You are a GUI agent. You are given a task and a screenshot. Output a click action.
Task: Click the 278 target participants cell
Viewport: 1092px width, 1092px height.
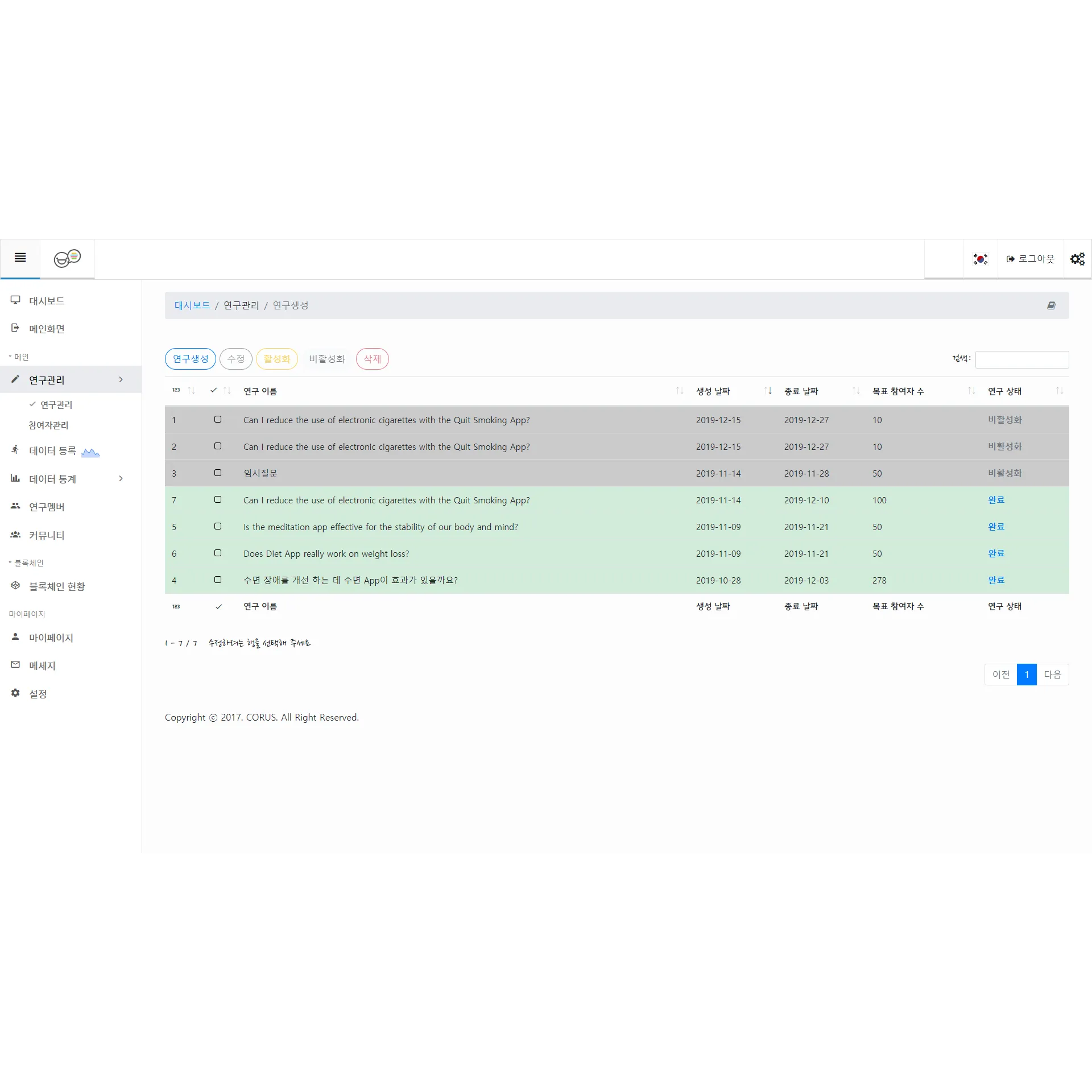(x=879, y=581)
